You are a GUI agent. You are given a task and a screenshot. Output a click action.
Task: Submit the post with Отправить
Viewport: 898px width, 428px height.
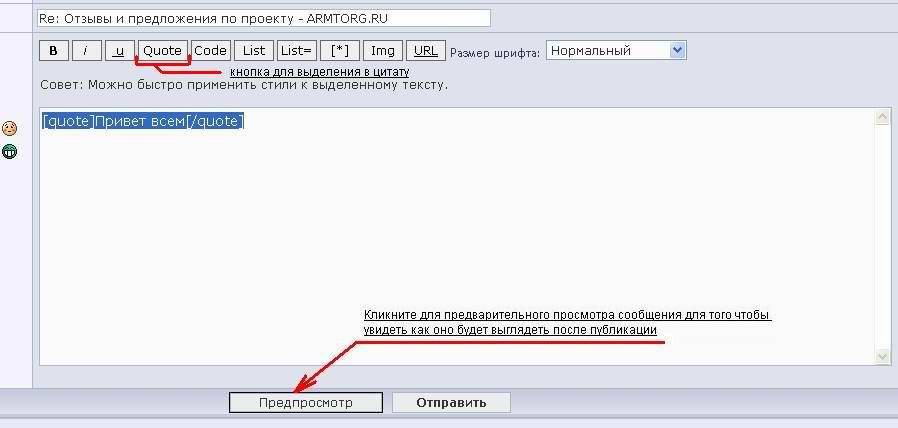[451, 403]
